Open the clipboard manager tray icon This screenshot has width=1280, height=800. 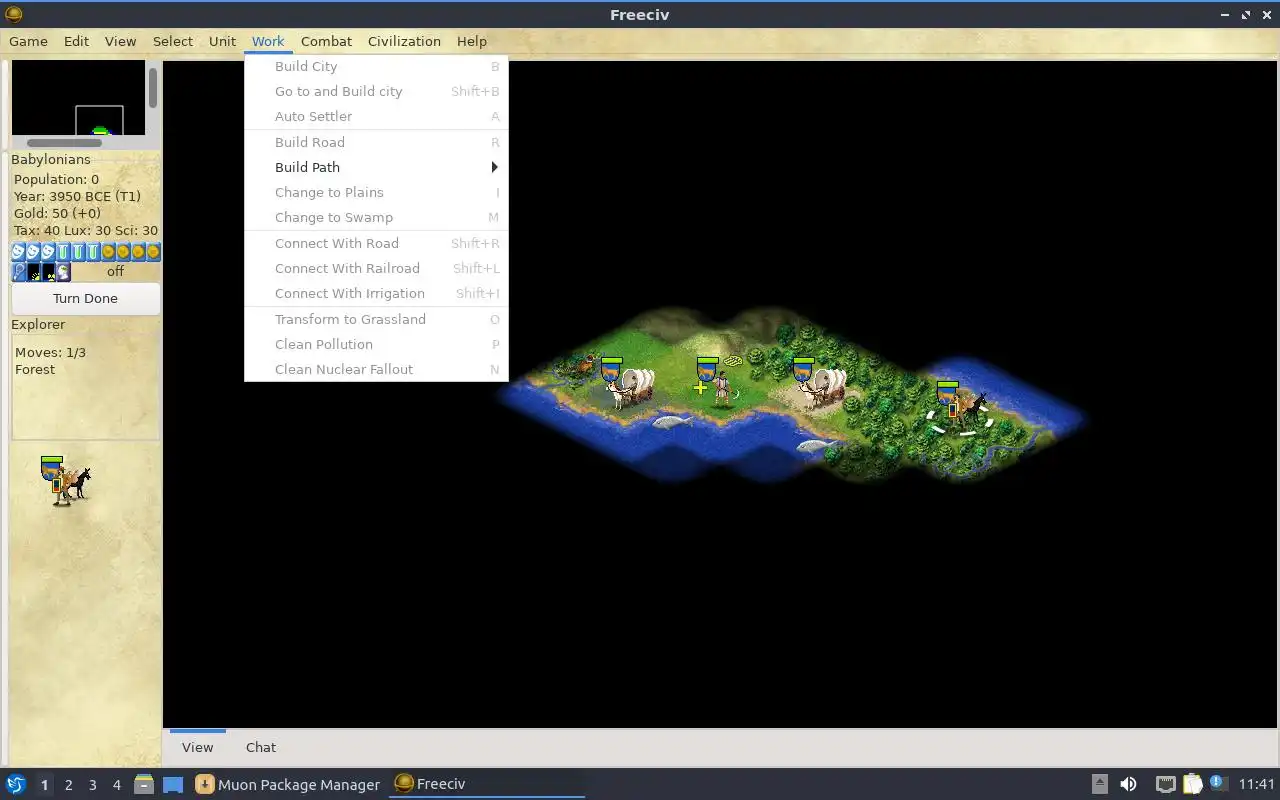[1192, 784]
